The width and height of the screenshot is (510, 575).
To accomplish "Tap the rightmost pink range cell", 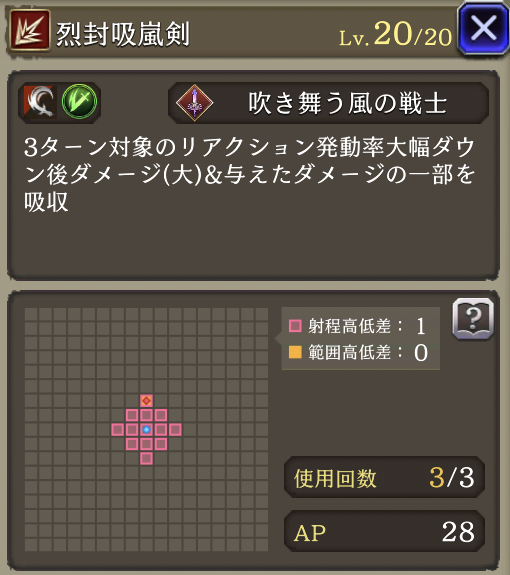I will click(x=175, y=429).
